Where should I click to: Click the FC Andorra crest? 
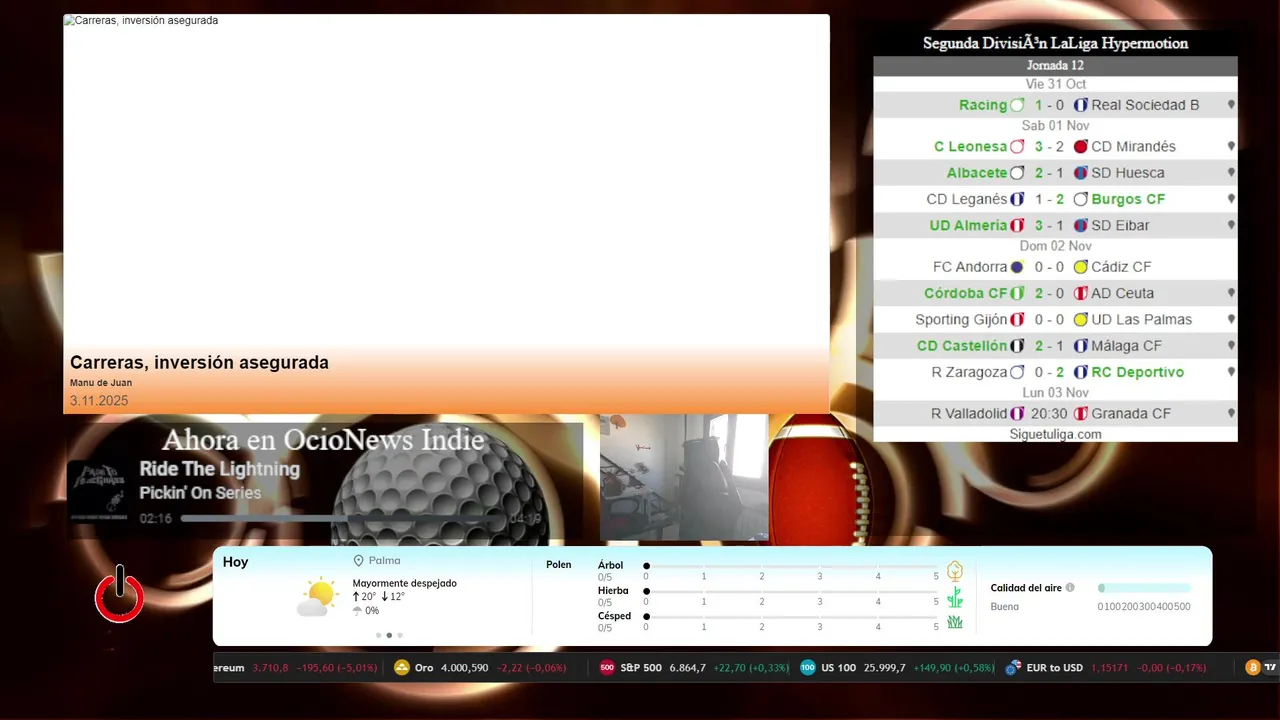(x=1017, y=267)
